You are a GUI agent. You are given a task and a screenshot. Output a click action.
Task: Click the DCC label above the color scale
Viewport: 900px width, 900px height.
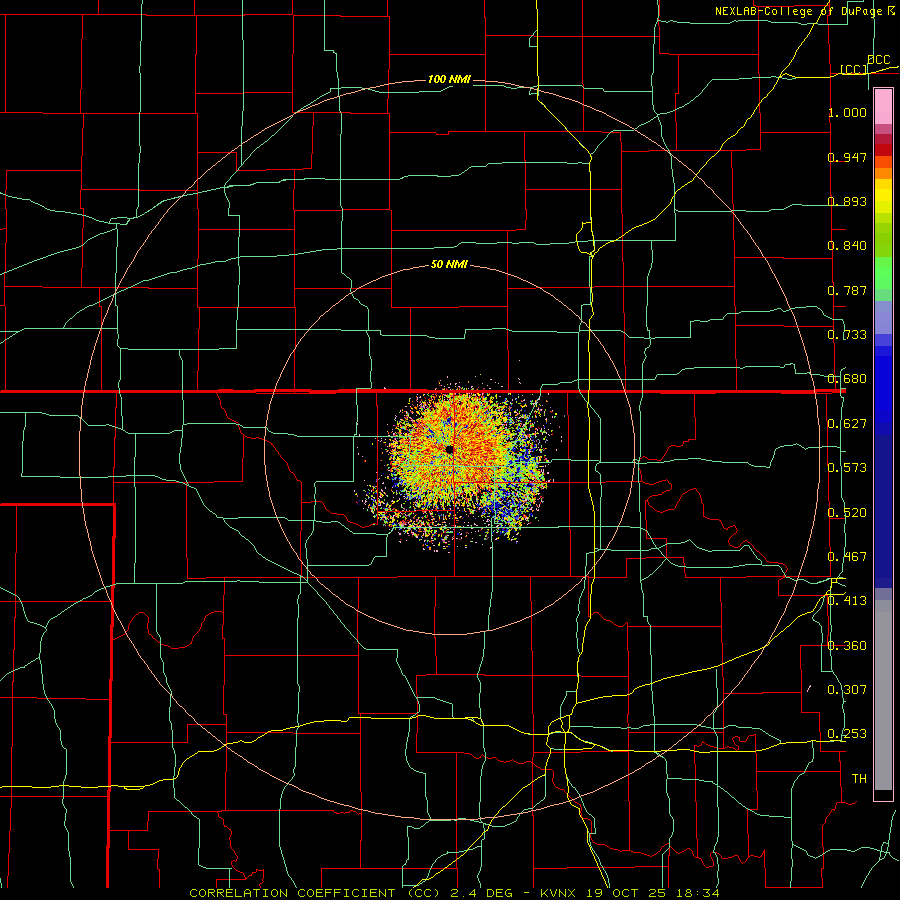click(x=878, y=60)
